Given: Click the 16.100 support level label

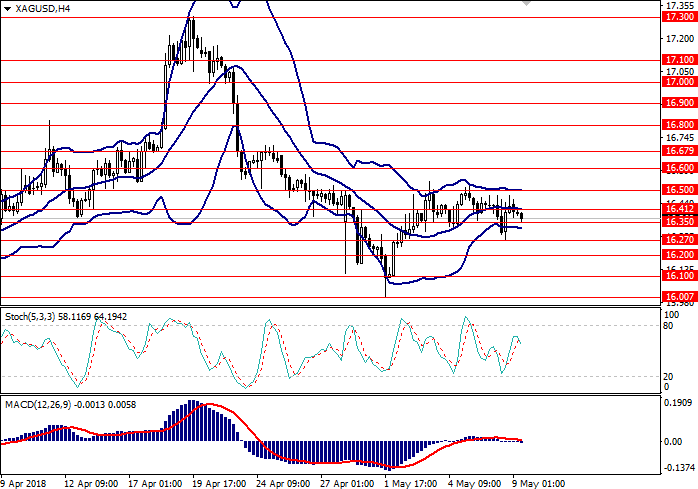Looking at the screenshot, I should 679,276.
